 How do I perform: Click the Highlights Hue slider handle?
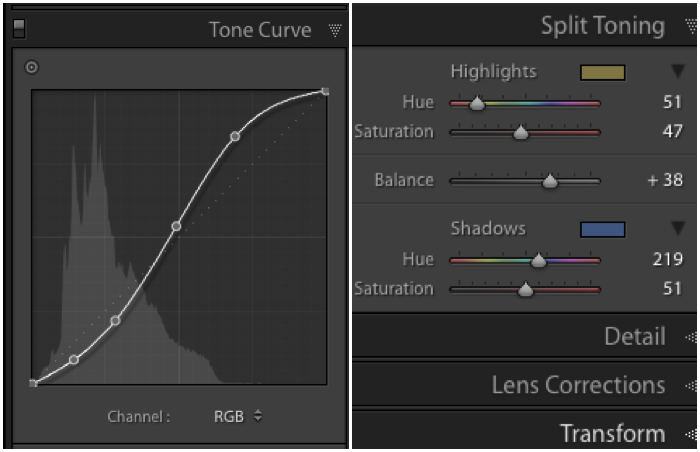477,102
